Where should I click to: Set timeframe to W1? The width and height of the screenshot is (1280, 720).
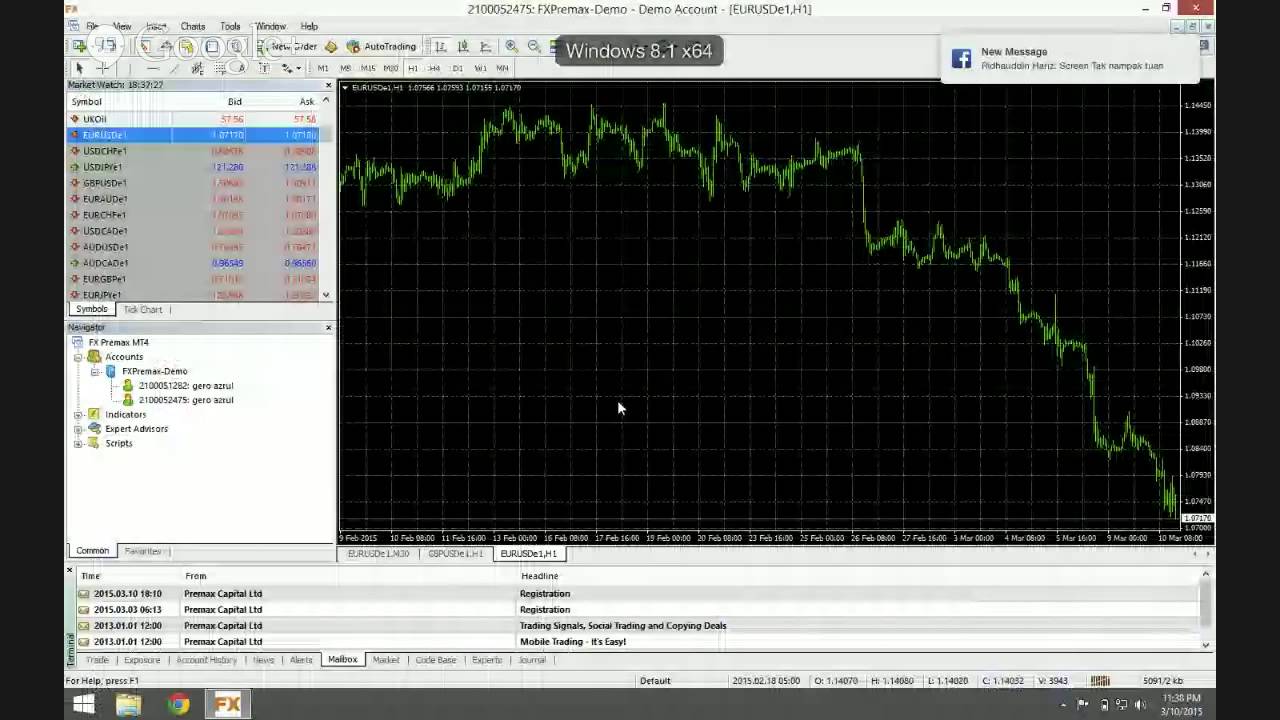(x=480, y=68)
